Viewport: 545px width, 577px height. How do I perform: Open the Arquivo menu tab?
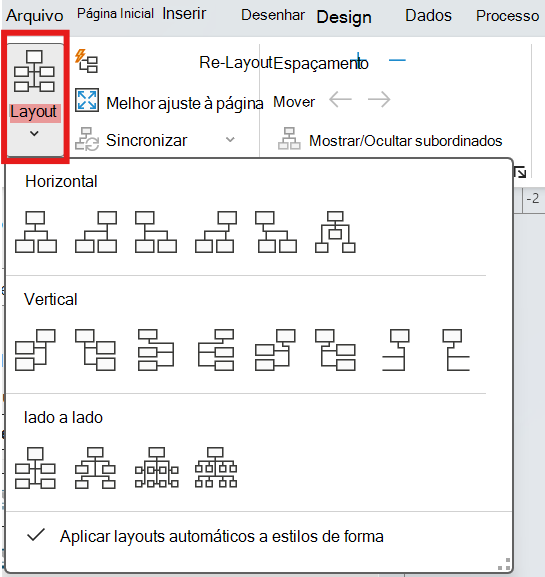(35, 16)
